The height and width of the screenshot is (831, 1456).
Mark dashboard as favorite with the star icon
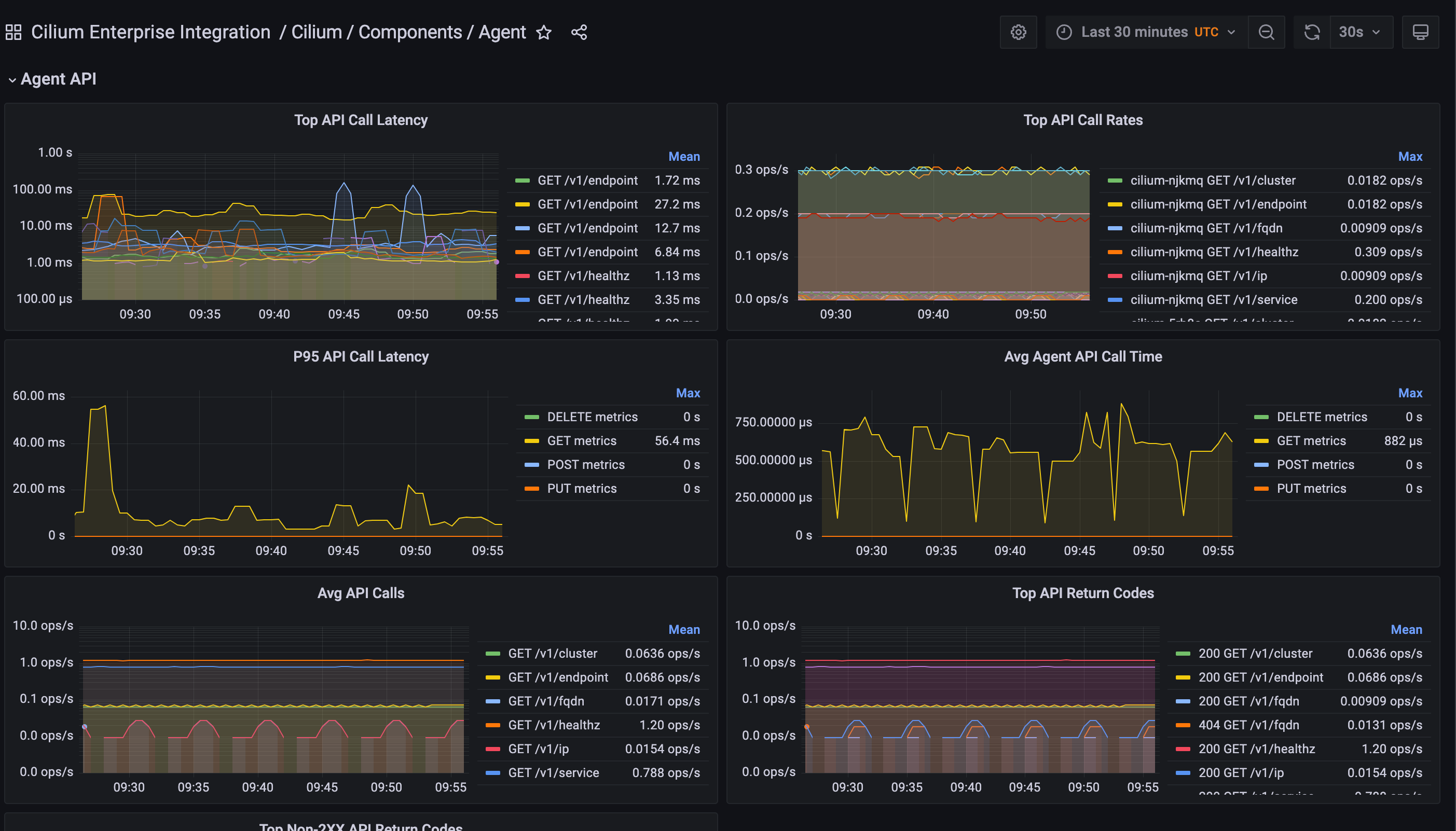[544, 33]
